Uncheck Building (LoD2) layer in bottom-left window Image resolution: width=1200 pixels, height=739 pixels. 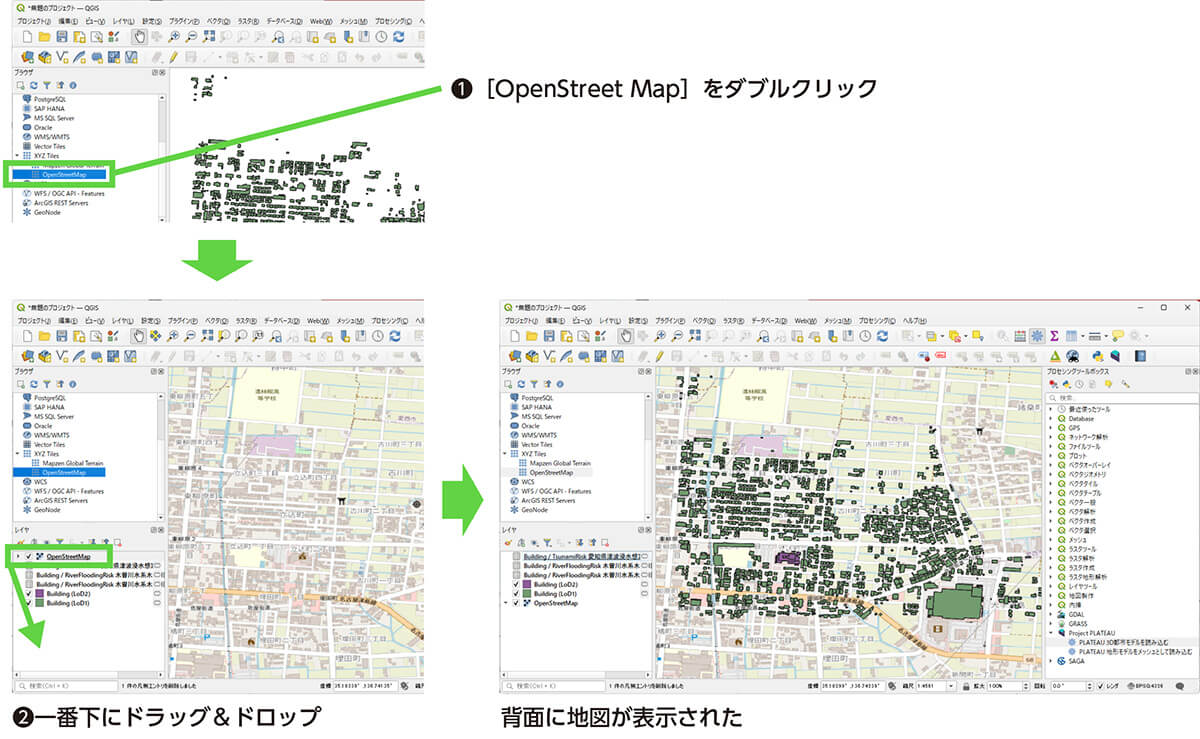tap(29, 594)
